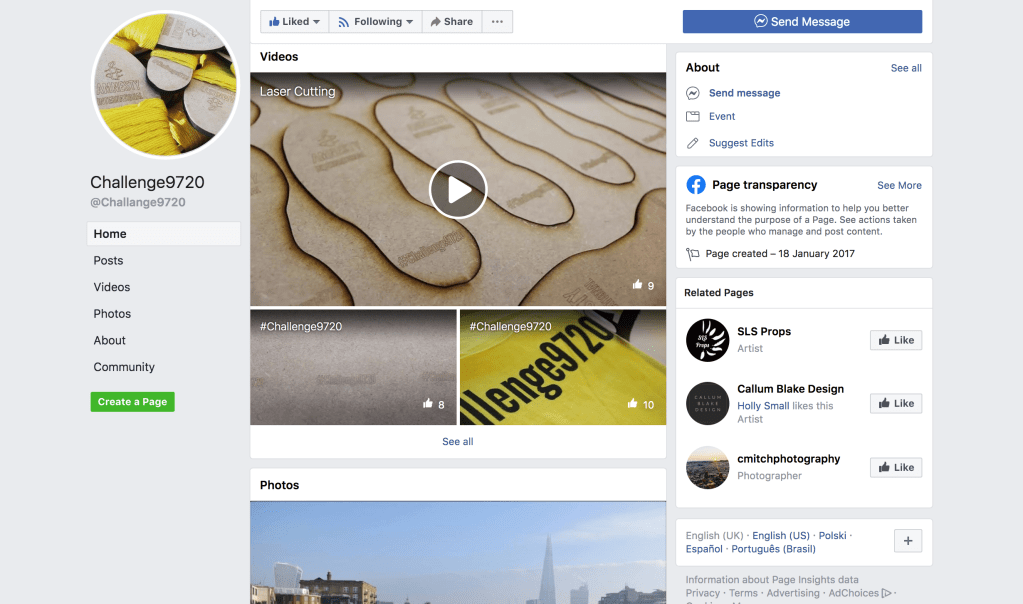Click the pencil icon for Suggest Edits

coord(693,143)
